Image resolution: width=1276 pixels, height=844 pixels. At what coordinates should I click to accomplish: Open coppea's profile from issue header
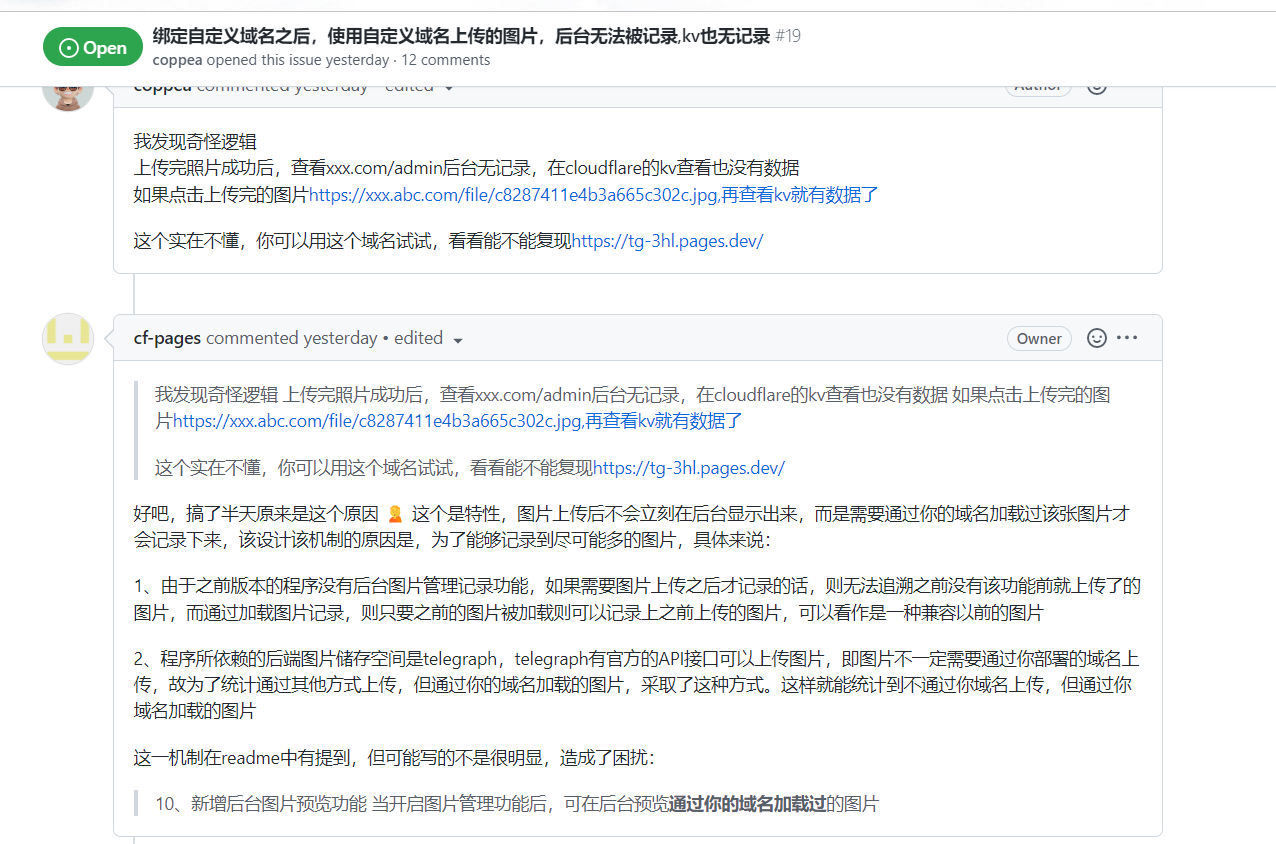(x=178, y=60)
